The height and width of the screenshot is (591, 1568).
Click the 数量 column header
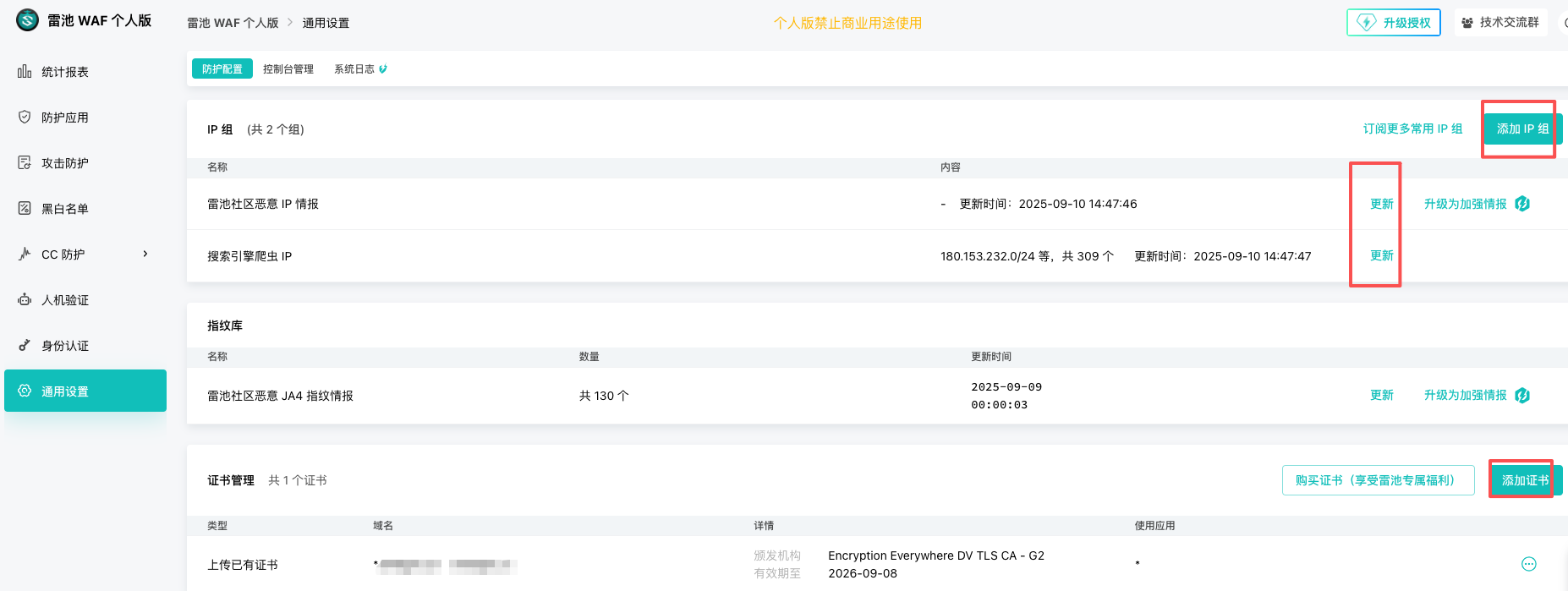tap(589, 357)
